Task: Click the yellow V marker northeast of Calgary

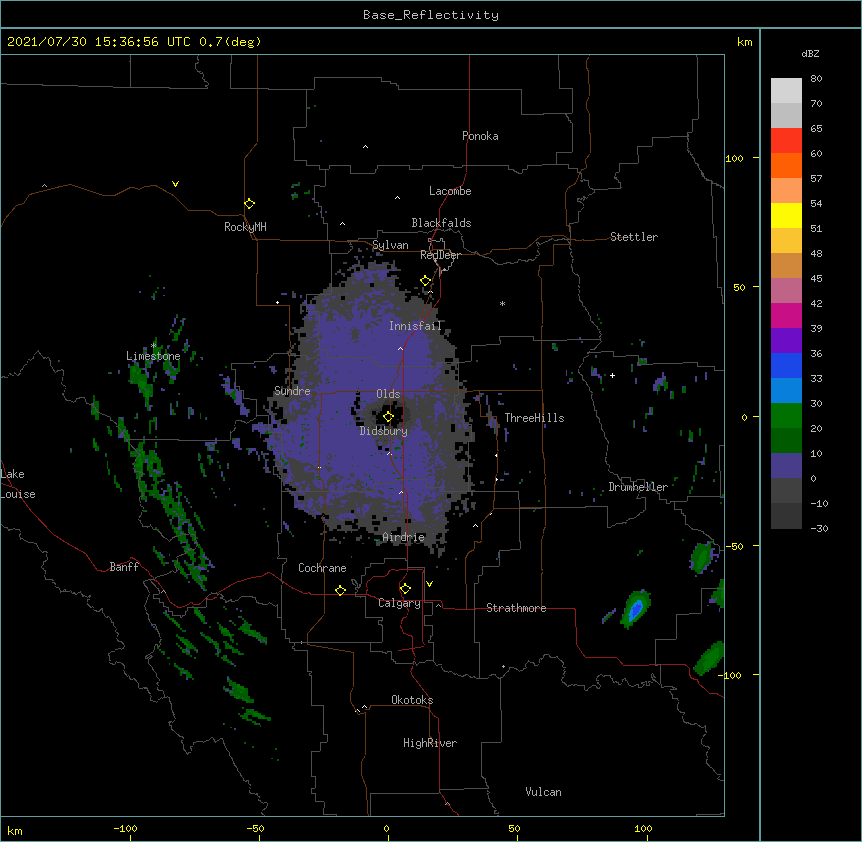Action: pos(429,584)
